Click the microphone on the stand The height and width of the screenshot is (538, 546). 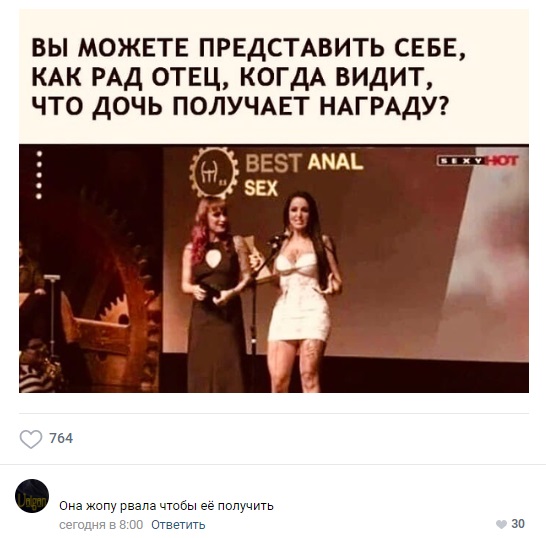pyautogui.click(x=277, y=239)
